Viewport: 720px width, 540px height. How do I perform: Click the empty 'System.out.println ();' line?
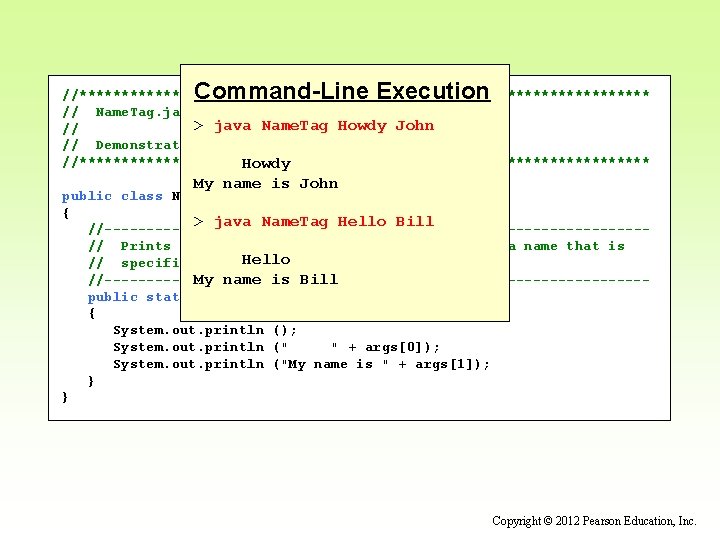205,331
